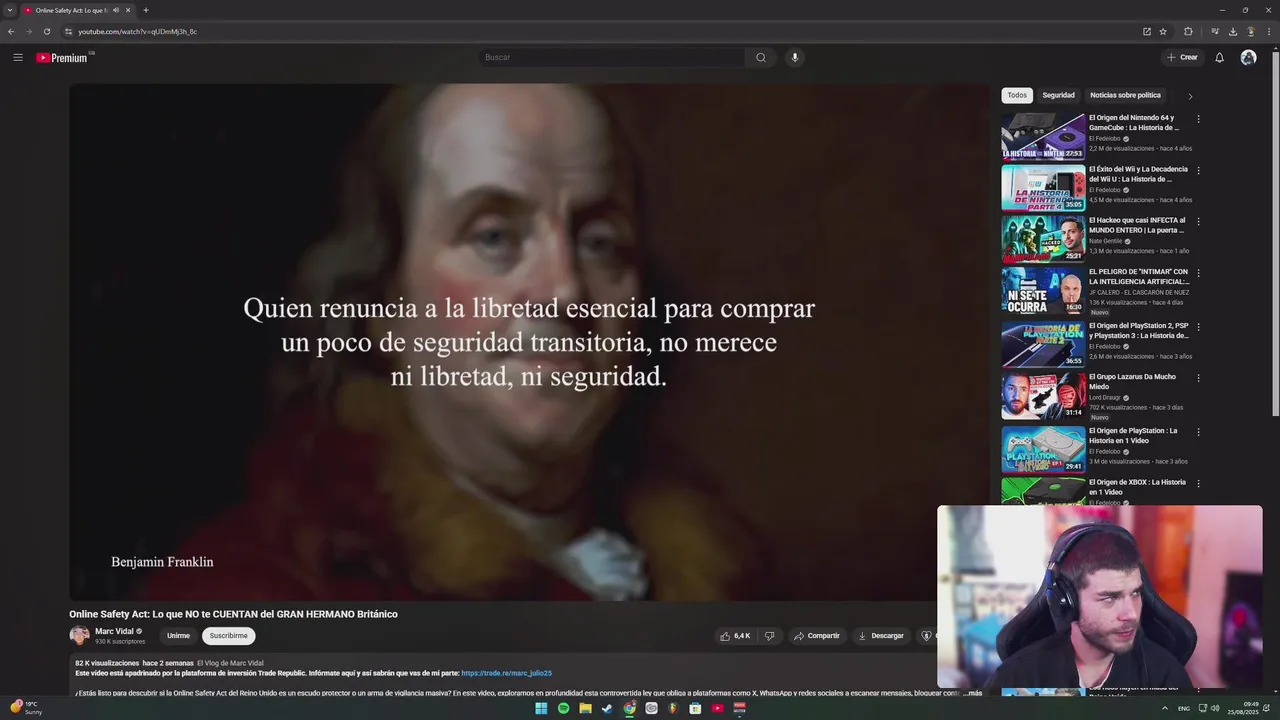Viewport: 1280px width, 720px height.
Task: Open the weather widget on taskbar
Action: [x=25, y=708]
